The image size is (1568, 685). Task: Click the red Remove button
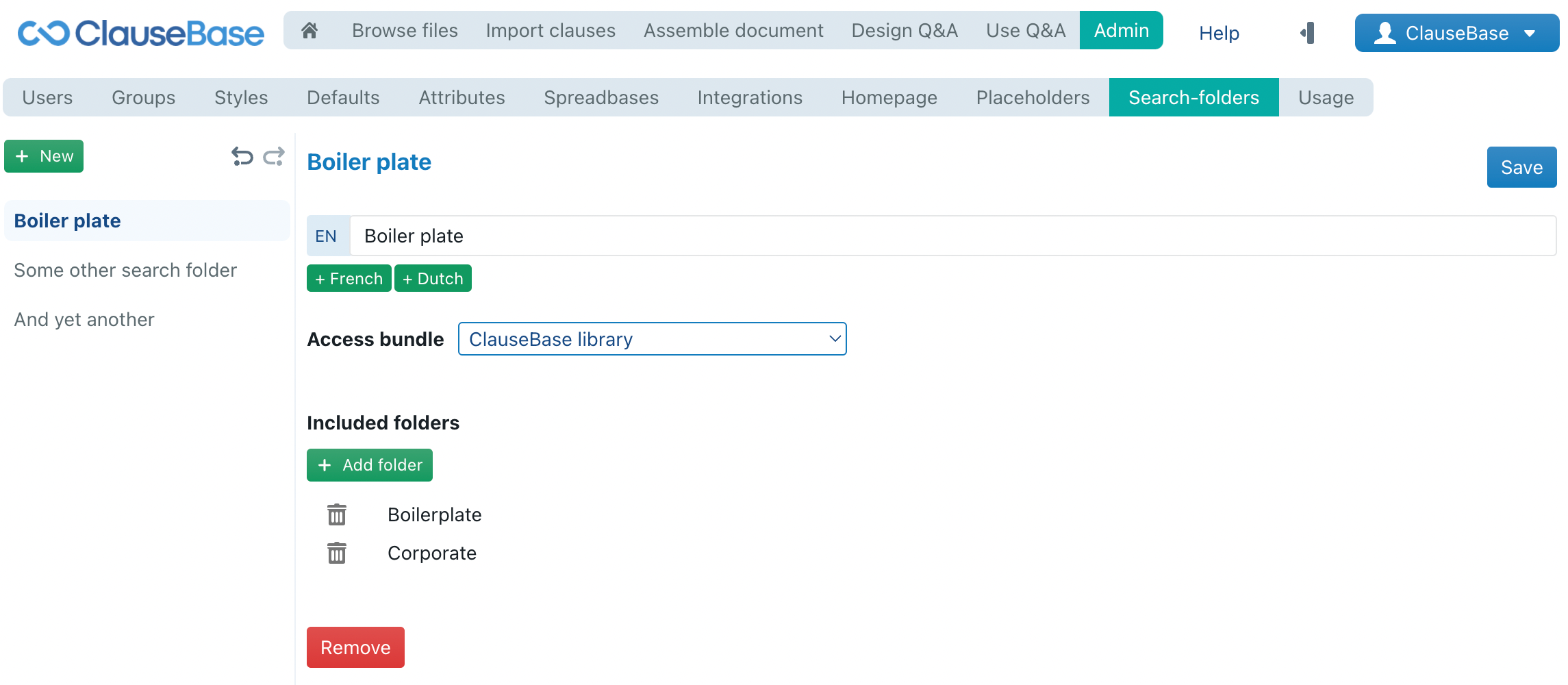[x=355, y=647]
